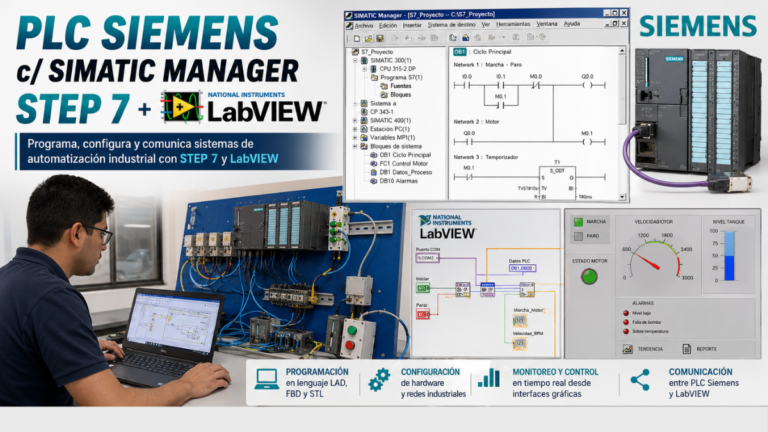
Task: Click the Marcha_Motor numeric indicator
Action: coord(520,320)
